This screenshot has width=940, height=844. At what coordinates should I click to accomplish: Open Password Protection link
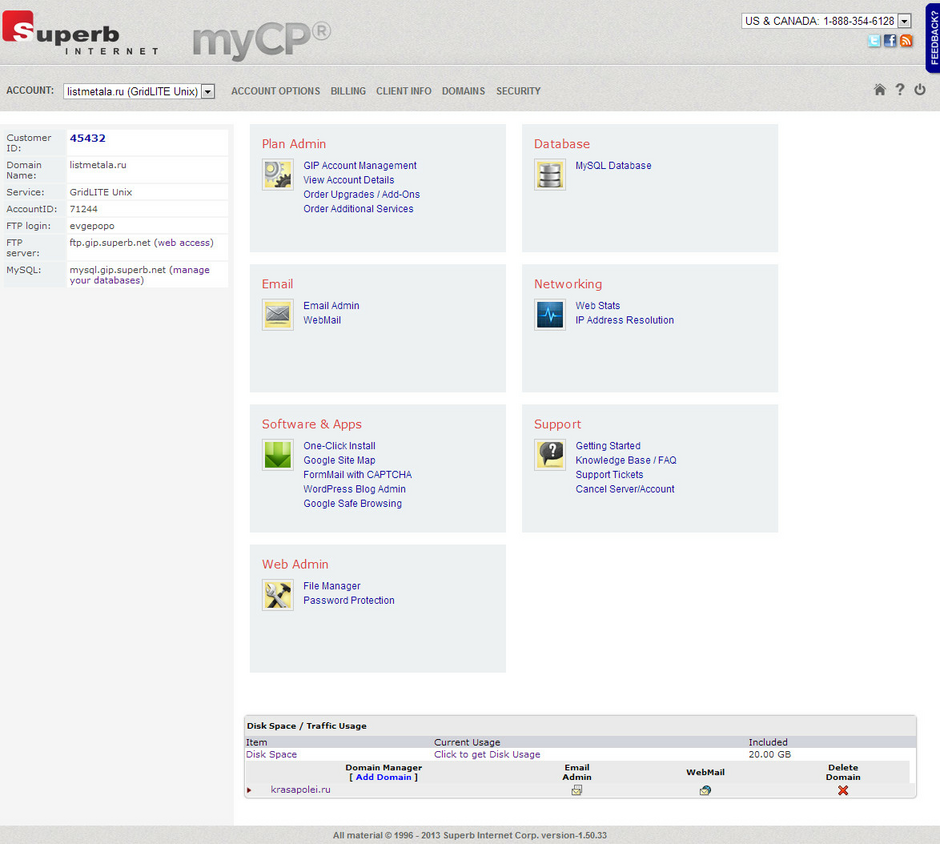coord(349,601)
